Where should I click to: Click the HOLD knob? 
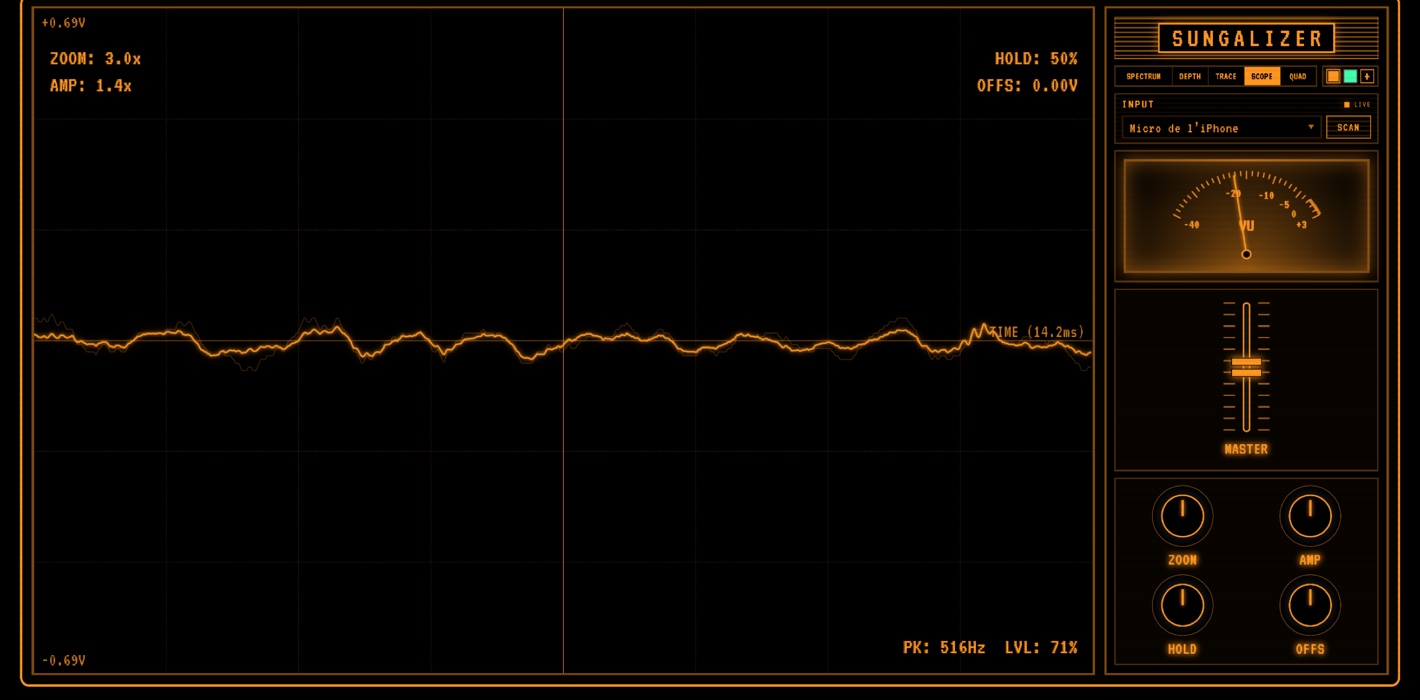[1182, 605]
